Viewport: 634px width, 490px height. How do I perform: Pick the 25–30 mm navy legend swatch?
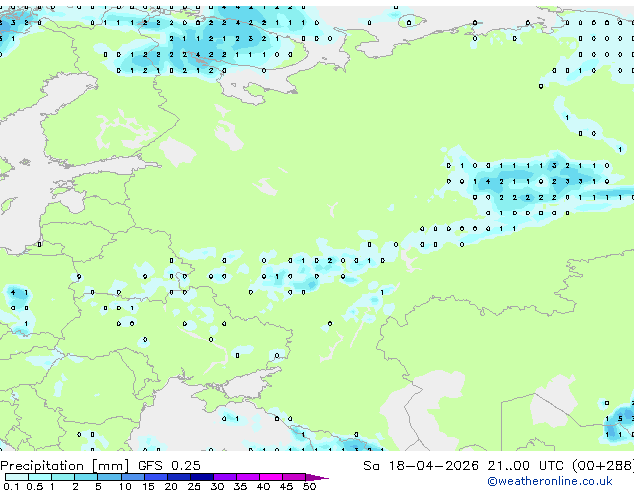pos(202,477)
